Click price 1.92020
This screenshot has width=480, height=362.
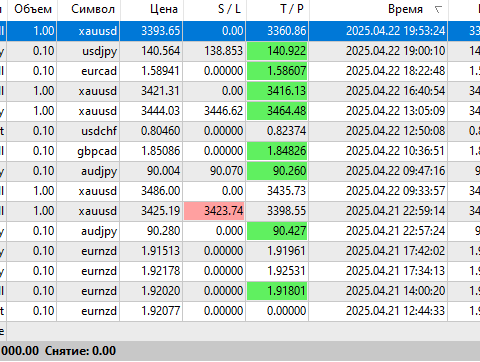[160, 291]
